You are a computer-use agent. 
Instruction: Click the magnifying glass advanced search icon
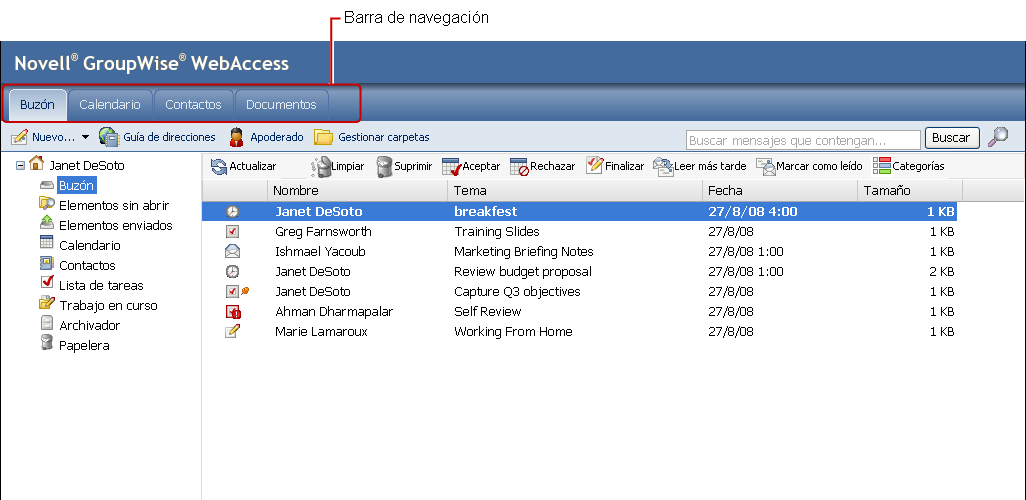(998, 137)
